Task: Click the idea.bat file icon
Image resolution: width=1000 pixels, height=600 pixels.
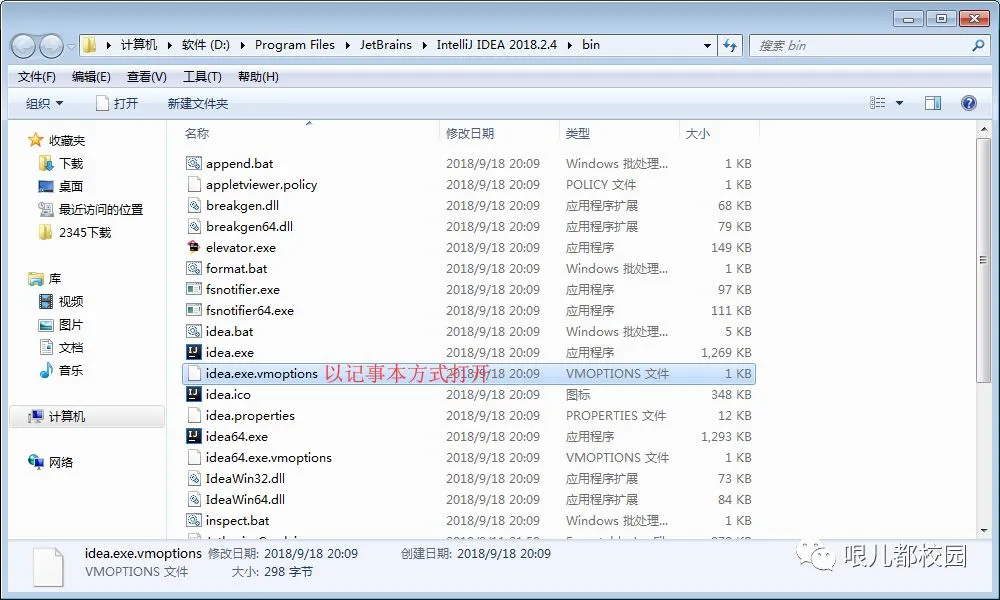Action: pyautogui.click(x=194, y=332)
